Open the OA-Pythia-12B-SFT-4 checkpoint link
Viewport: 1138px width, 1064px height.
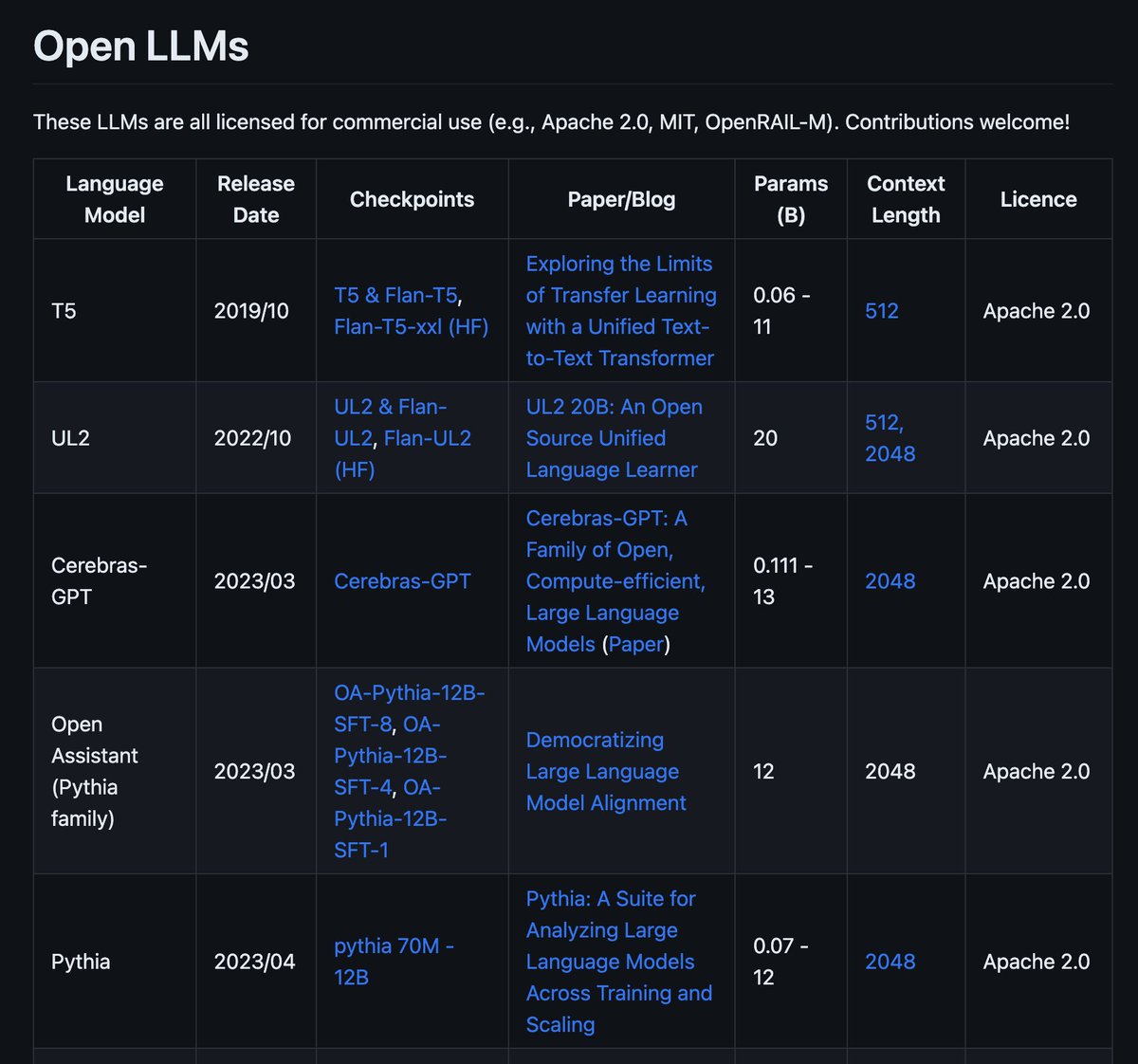coord(390,756)
